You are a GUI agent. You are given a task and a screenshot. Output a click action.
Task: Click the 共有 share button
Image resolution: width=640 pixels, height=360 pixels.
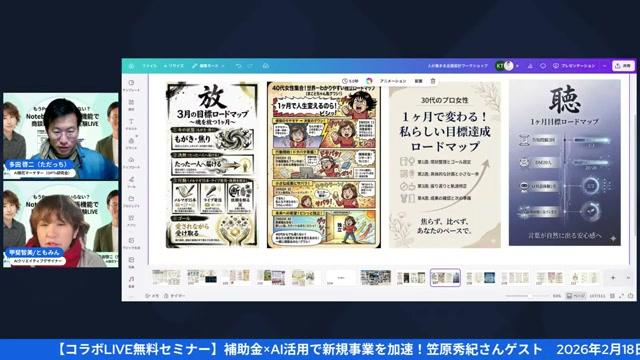pyautogui.click(x=623, y=66)
